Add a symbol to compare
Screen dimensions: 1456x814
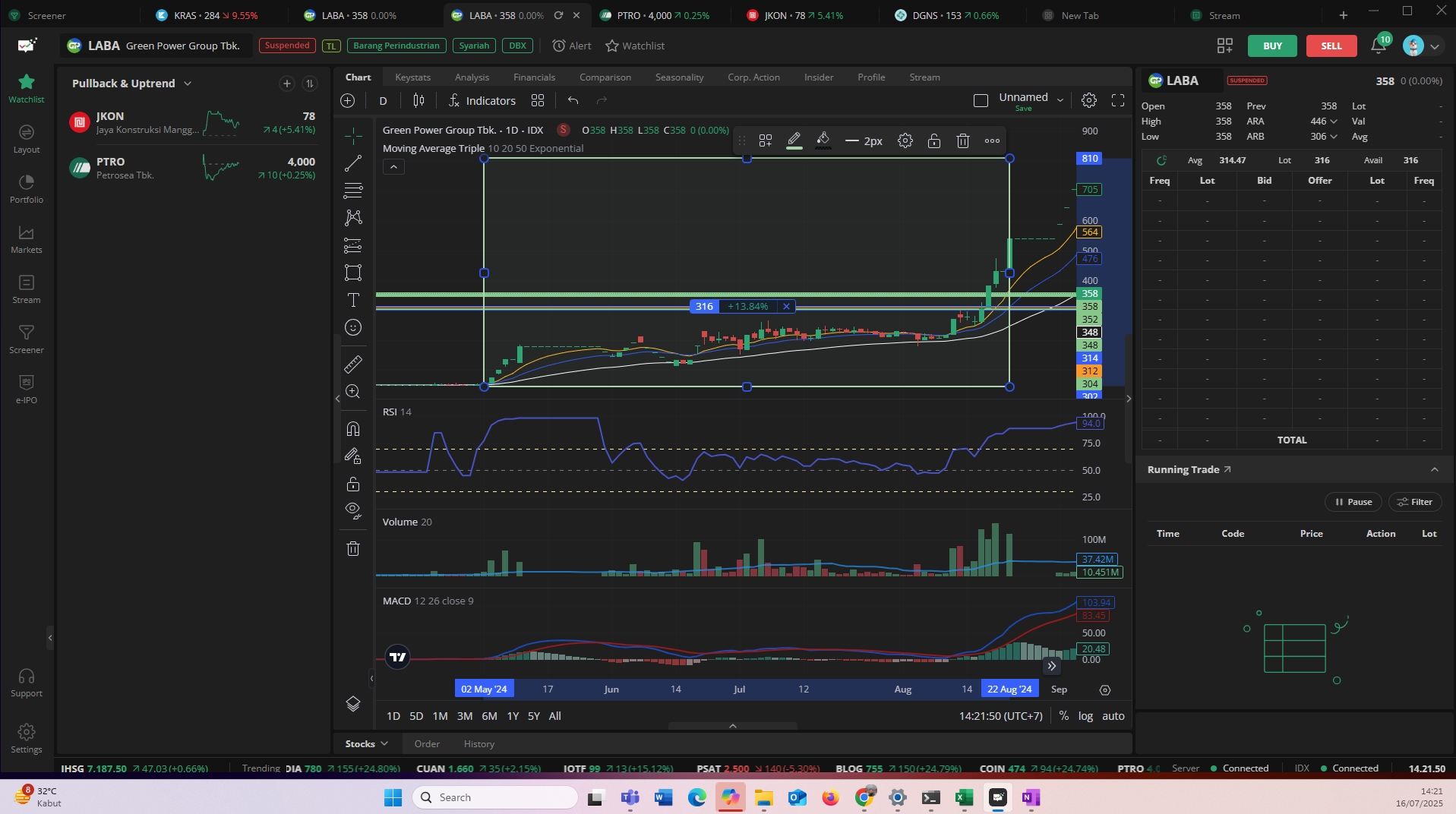(348, 100)
